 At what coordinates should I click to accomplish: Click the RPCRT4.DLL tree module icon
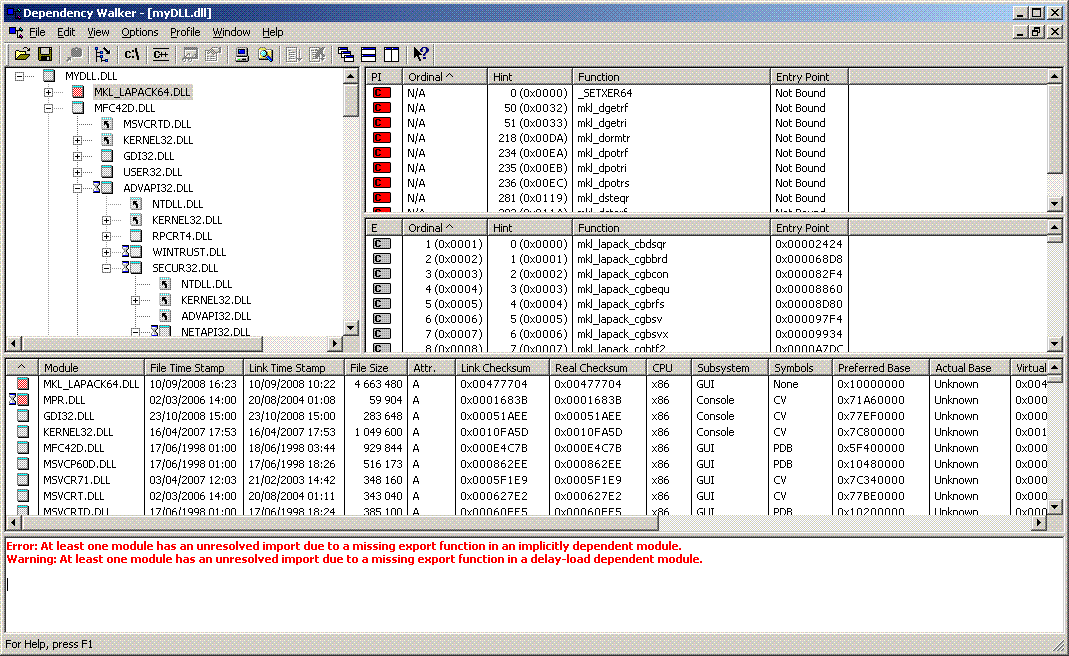coord(136,236)
